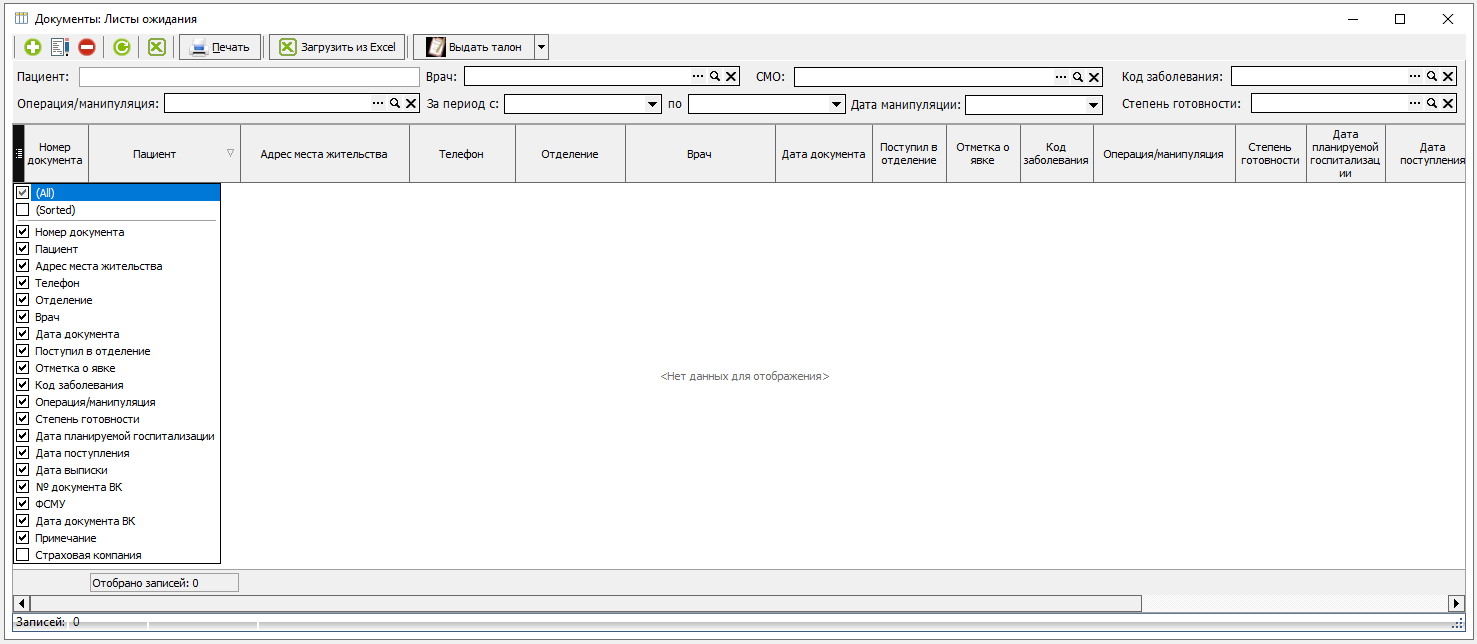Expand the Дата манипуляции dropdown
1477x644 pixels.
click(1093, 104)
